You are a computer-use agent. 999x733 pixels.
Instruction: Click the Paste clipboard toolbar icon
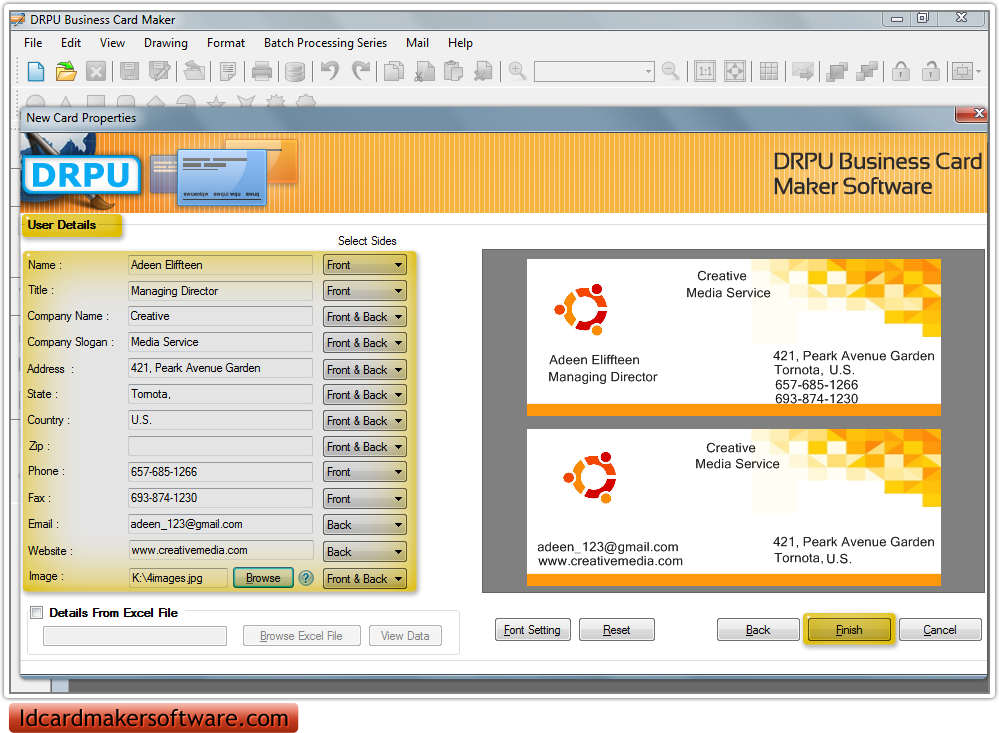[453, 71]
